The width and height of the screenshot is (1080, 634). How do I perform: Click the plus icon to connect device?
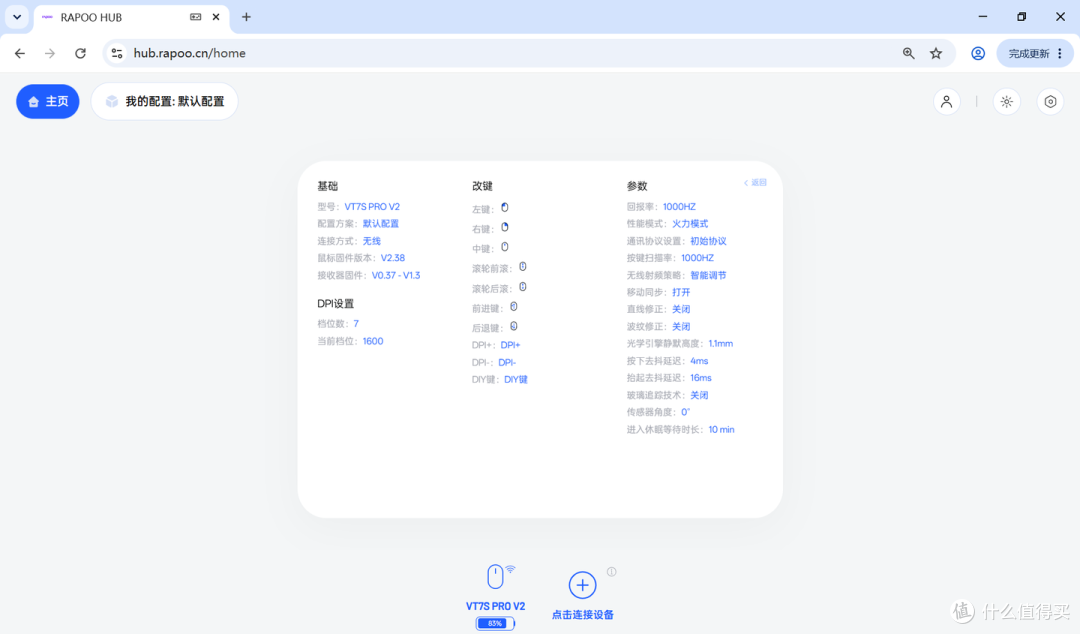pos(582,585)
